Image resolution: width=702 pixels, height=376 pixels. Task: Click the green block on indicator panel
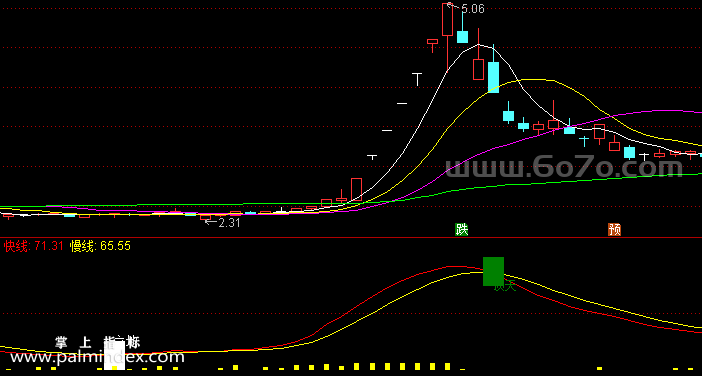493,271
